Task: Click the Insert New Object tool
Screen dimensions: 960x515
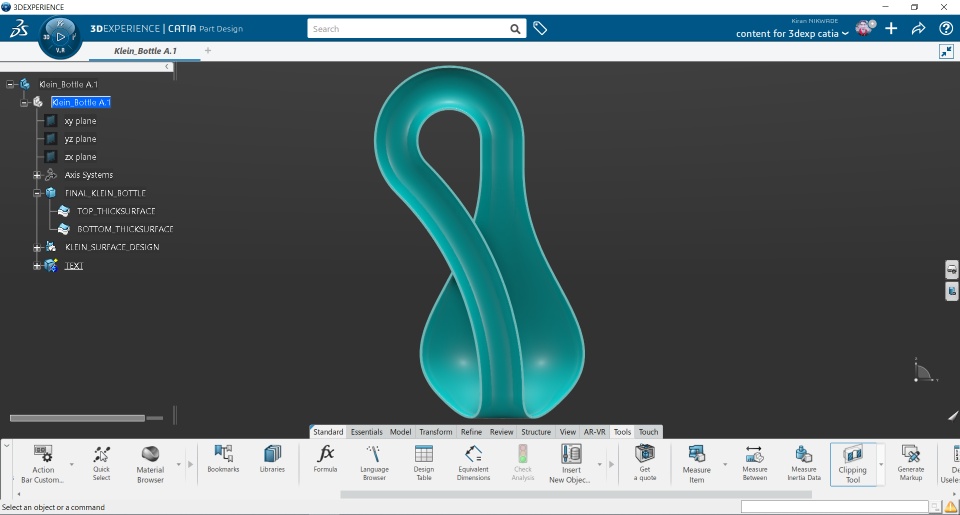Action: tap(570, 464)
